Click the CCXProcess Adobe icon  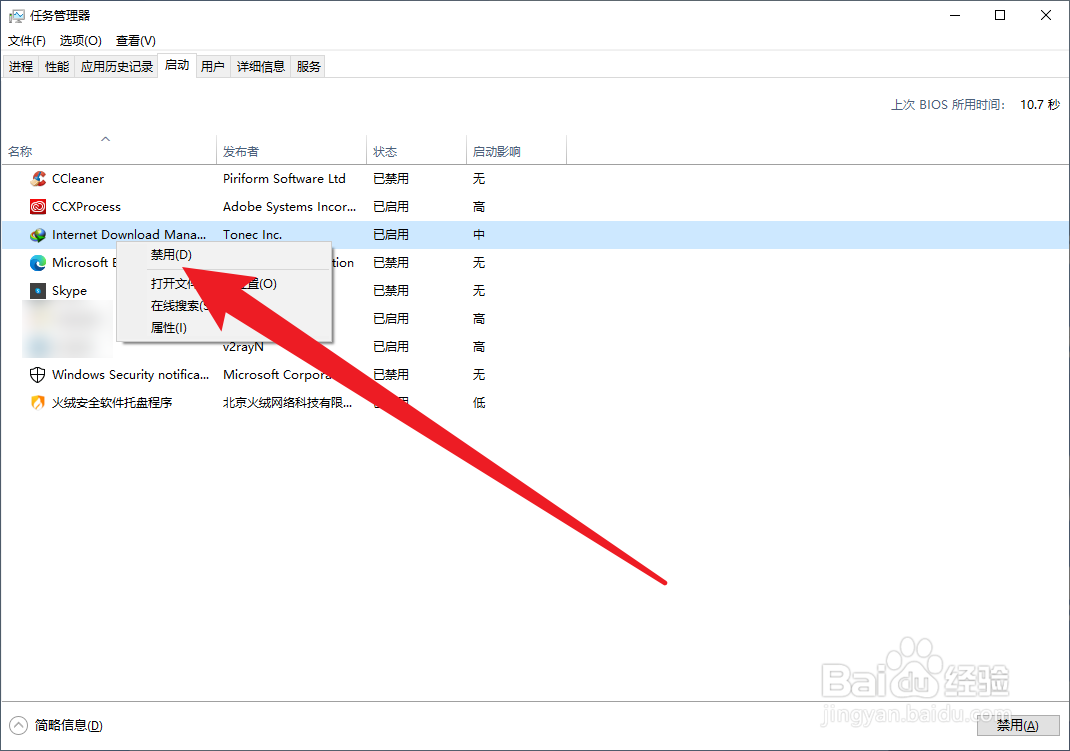tap(38, 207)
